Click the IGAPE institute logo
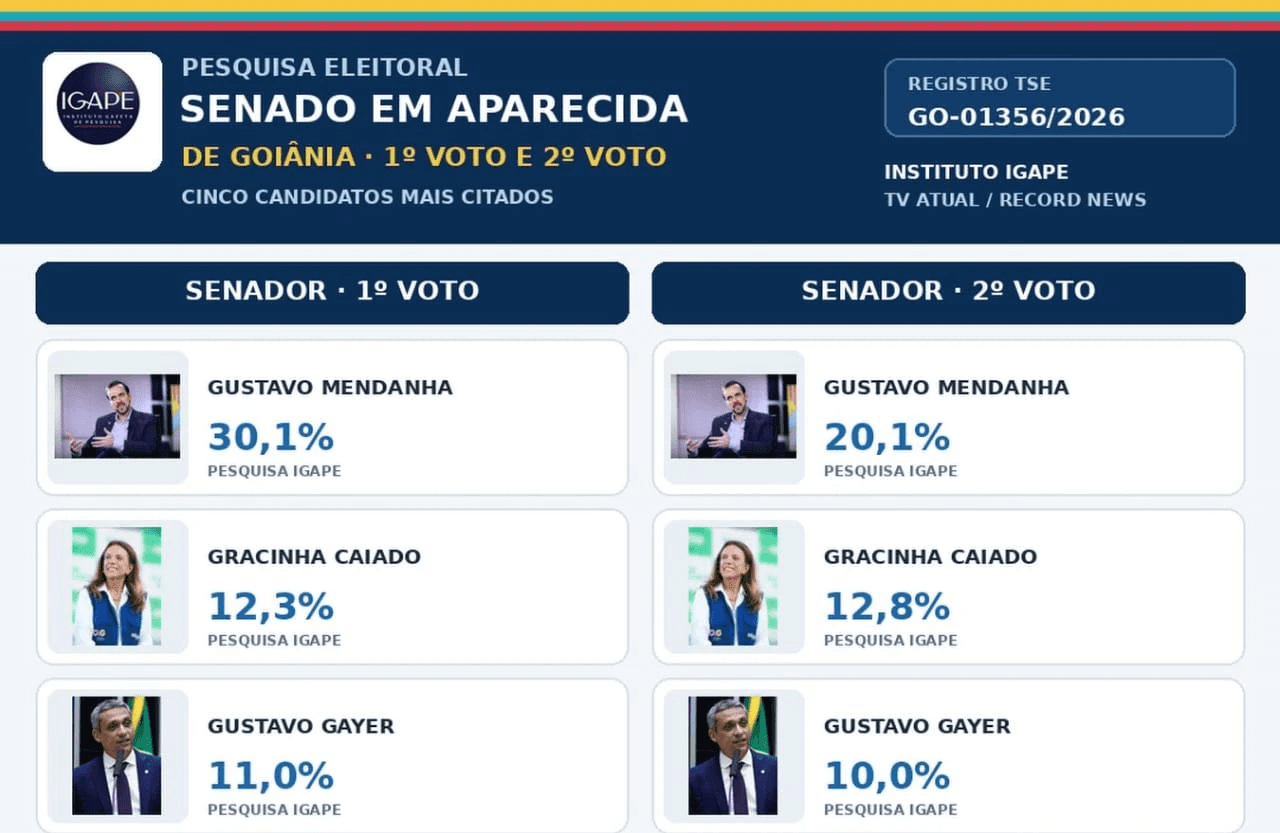Image resolution: width=1280 pixels, height=833 pixels. coord(102,112)
